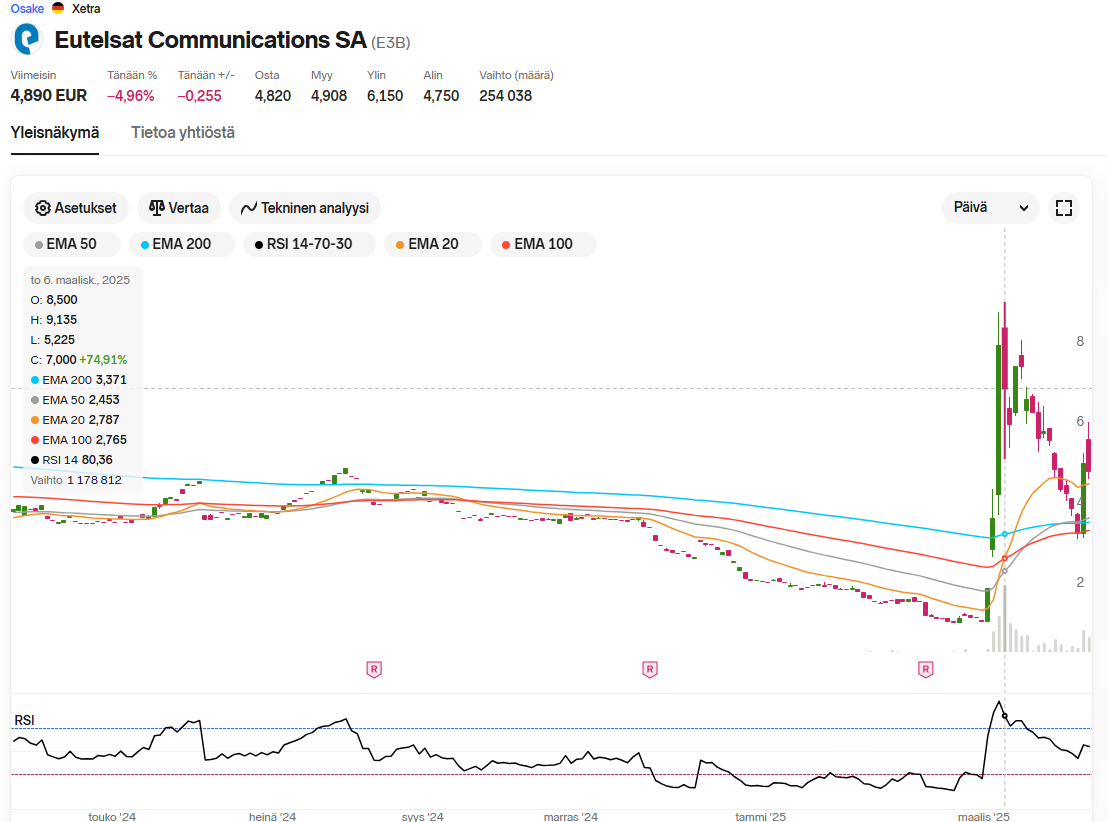Click the RSI panel label
1108x822 pixels.
[24, 720]
